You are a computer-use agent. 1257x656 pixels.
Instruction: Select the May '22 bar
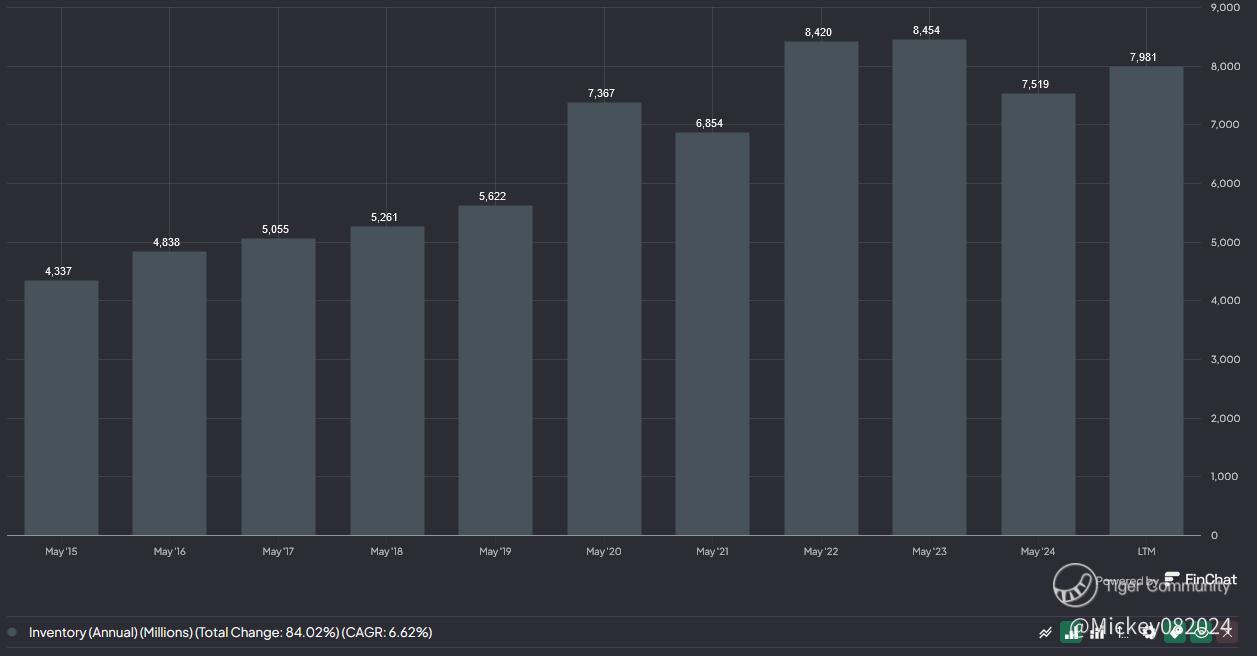(821, 288)
